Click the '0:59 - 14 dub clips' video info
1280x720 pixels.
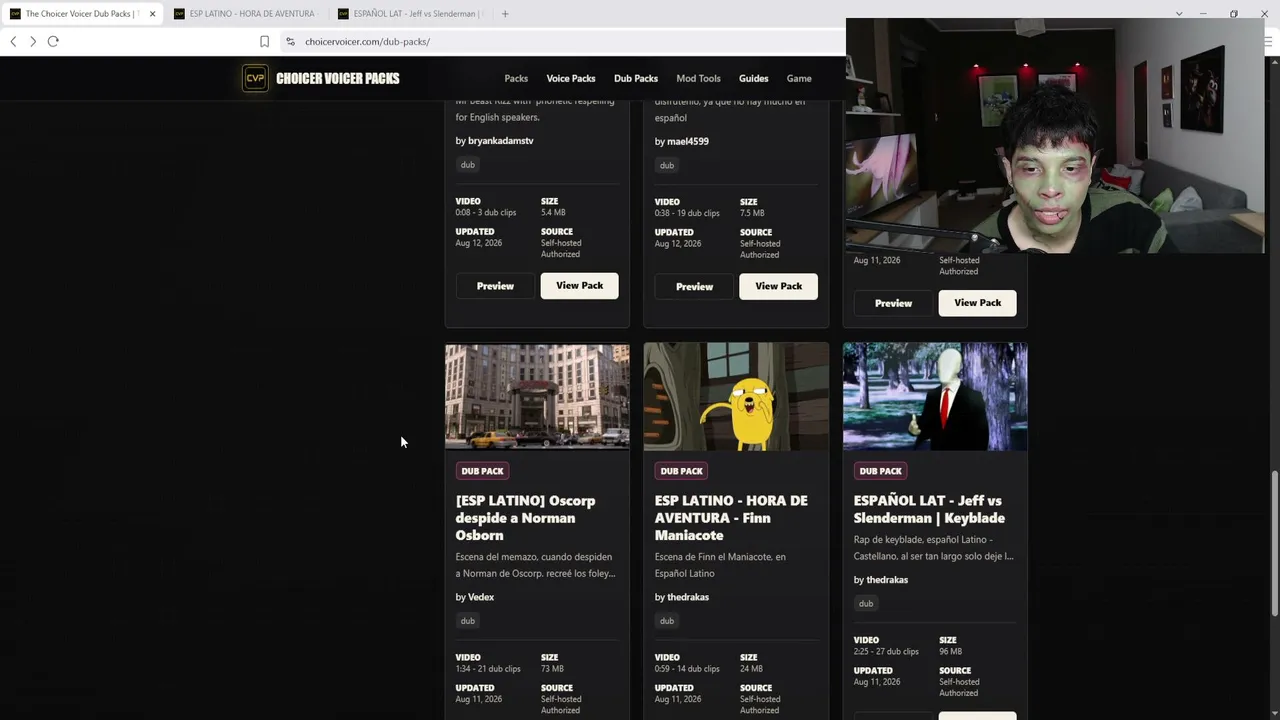(687, 669)
